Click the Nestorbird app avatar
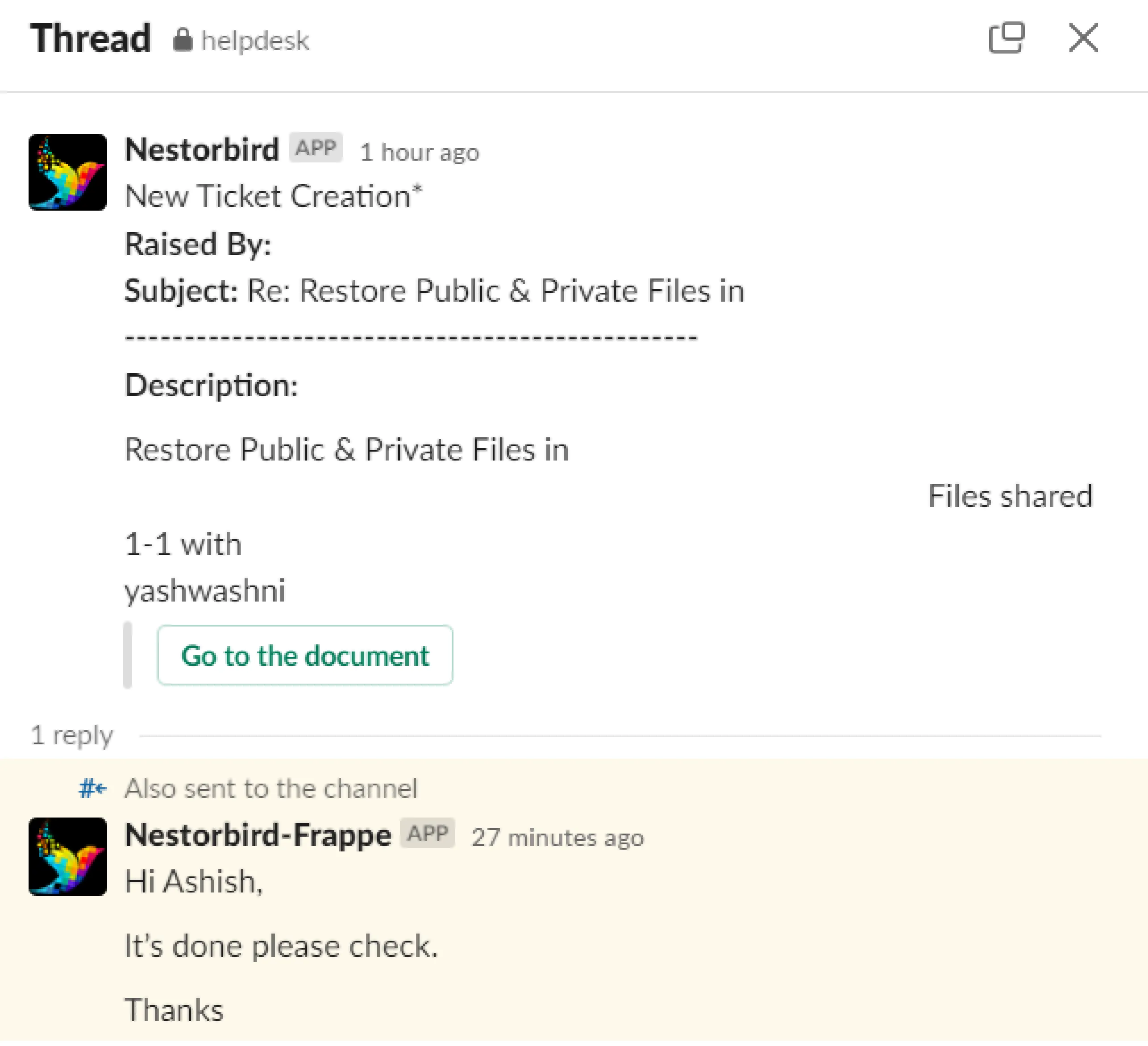 (x=68, y=172)
